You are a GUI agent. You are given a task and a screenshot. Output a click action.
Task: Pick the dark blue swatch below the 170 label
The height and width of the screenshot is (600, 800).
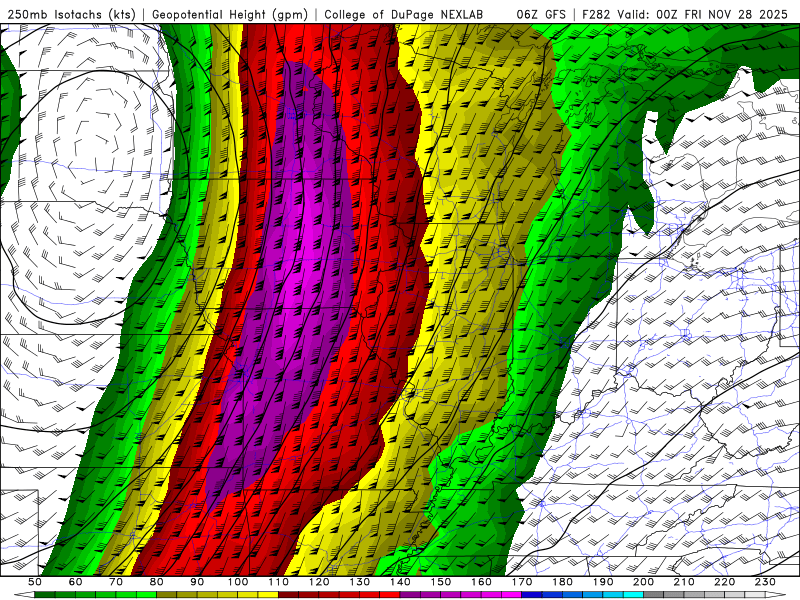click(532, 595)
